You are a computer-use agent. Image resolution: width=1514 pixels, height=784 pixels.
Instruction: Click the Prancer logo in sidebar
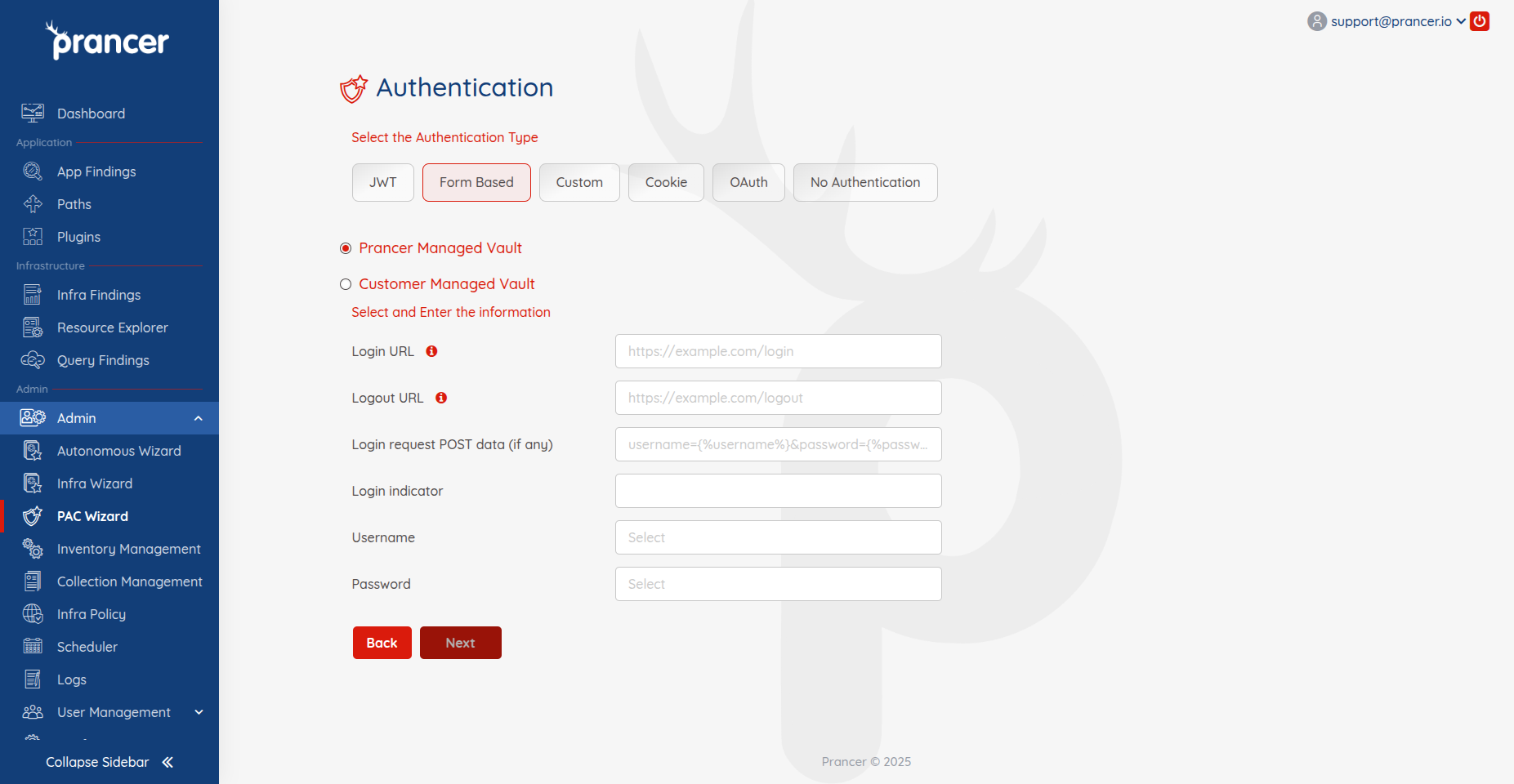[x=108, y=40]
